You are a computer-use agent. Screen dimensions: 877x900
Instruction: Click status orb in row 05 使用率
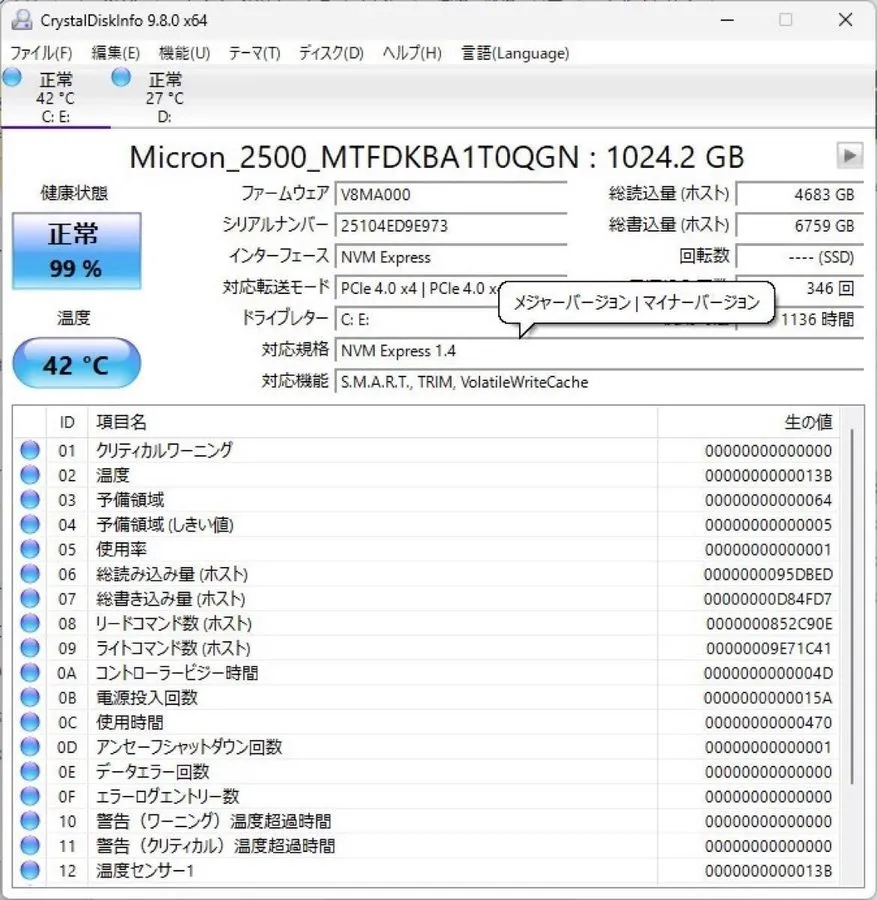click(30, 549)
